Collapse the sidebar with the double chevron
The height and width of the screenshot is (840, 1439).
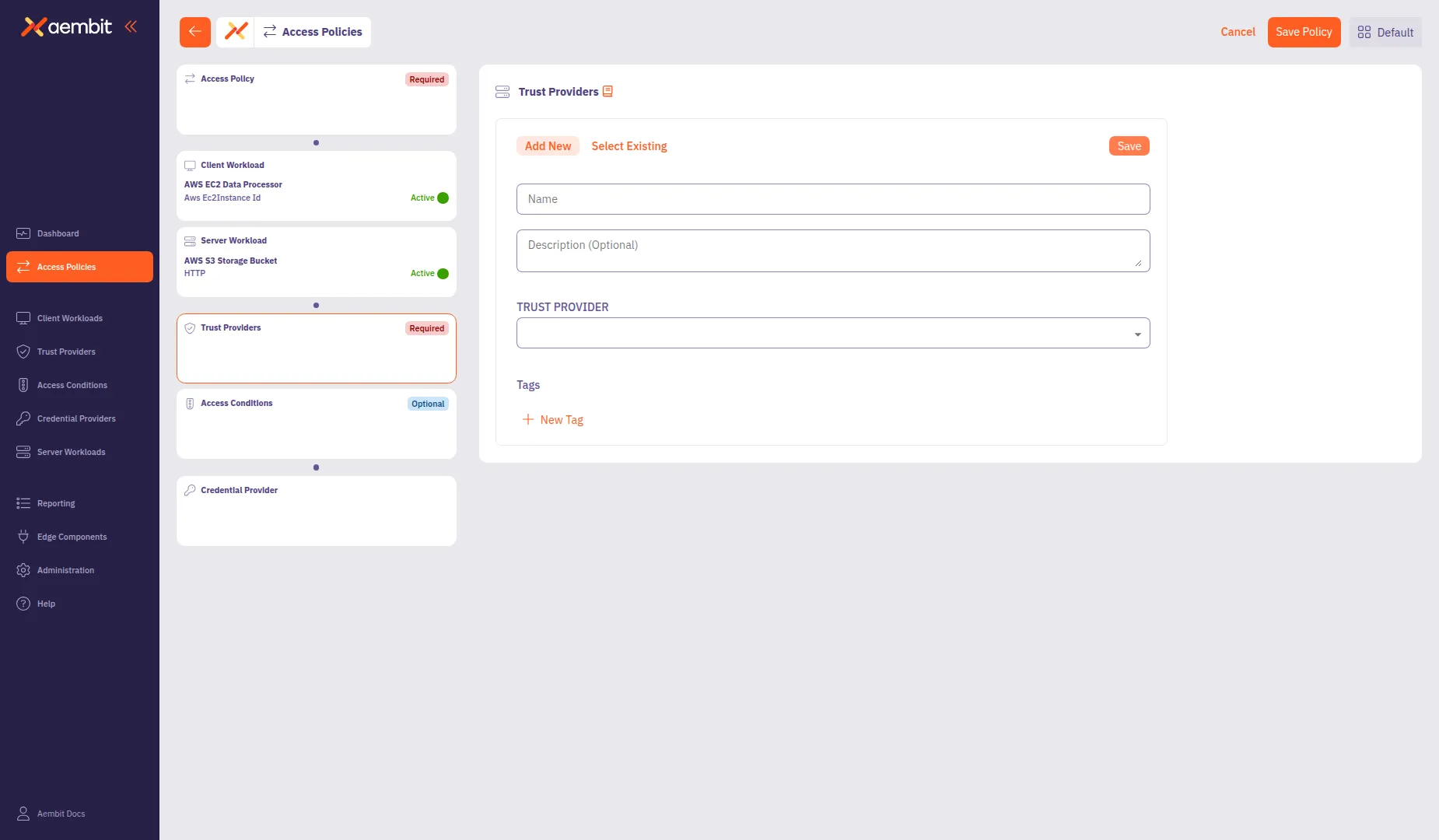click(x=131, y=26)
